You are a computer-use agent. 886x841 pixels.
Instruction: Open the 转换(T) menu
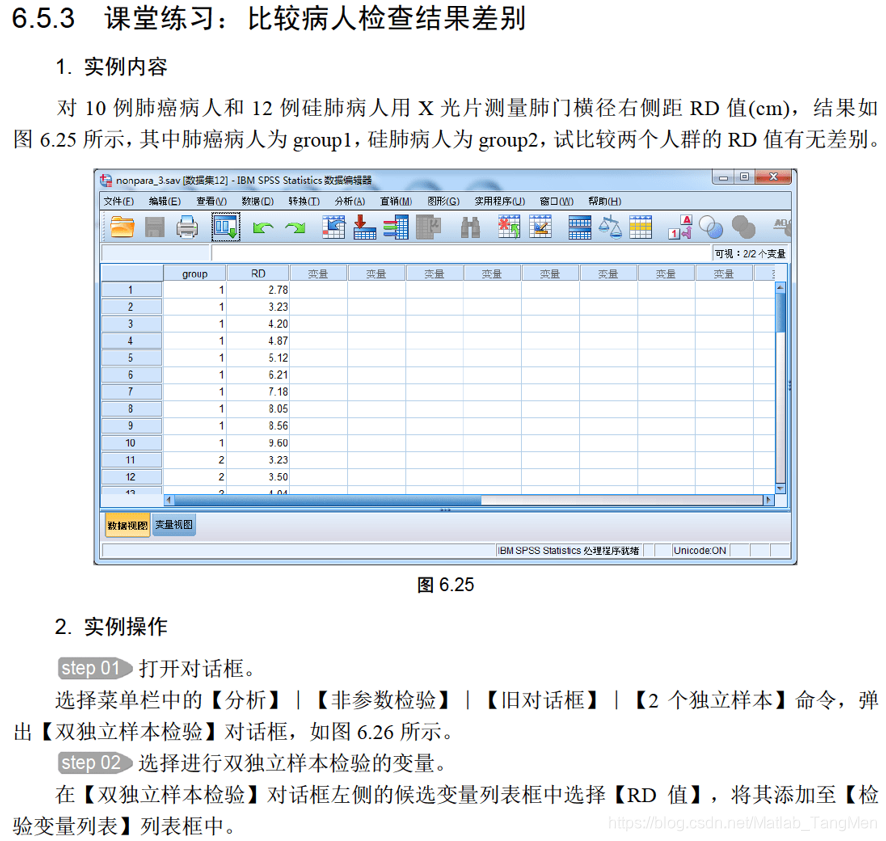click(x=304, y=201)
